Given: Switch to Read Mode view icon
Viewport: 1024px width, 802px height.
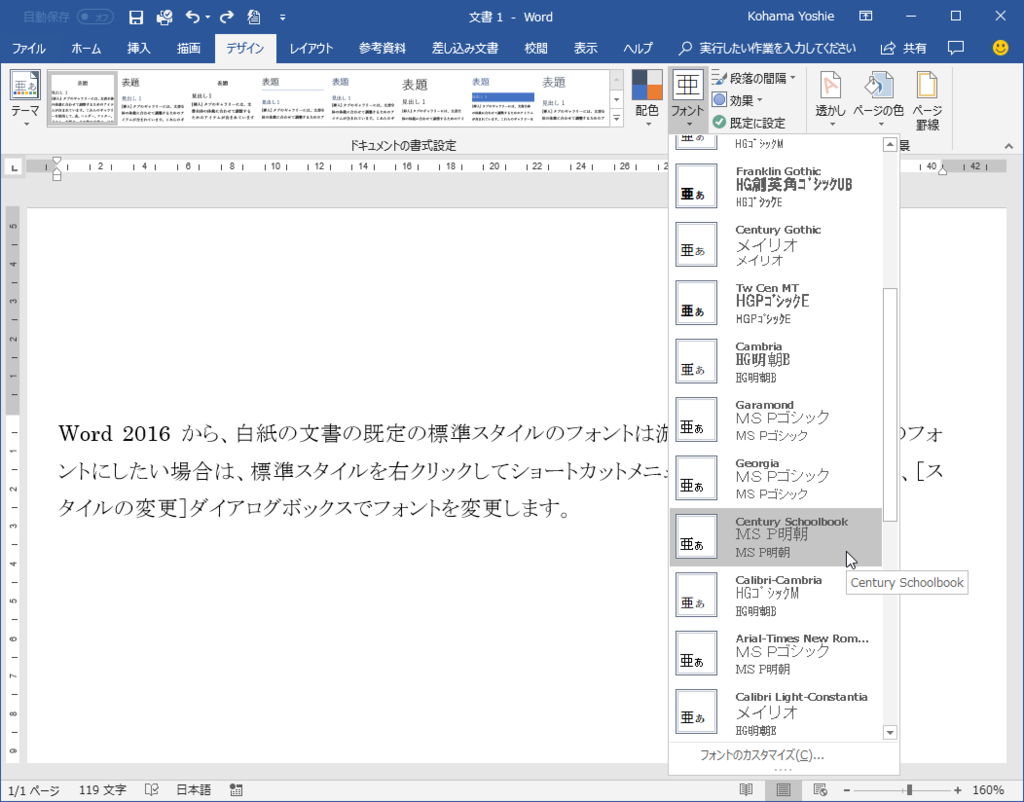Looking at the screenshot, I should (746, 790).
